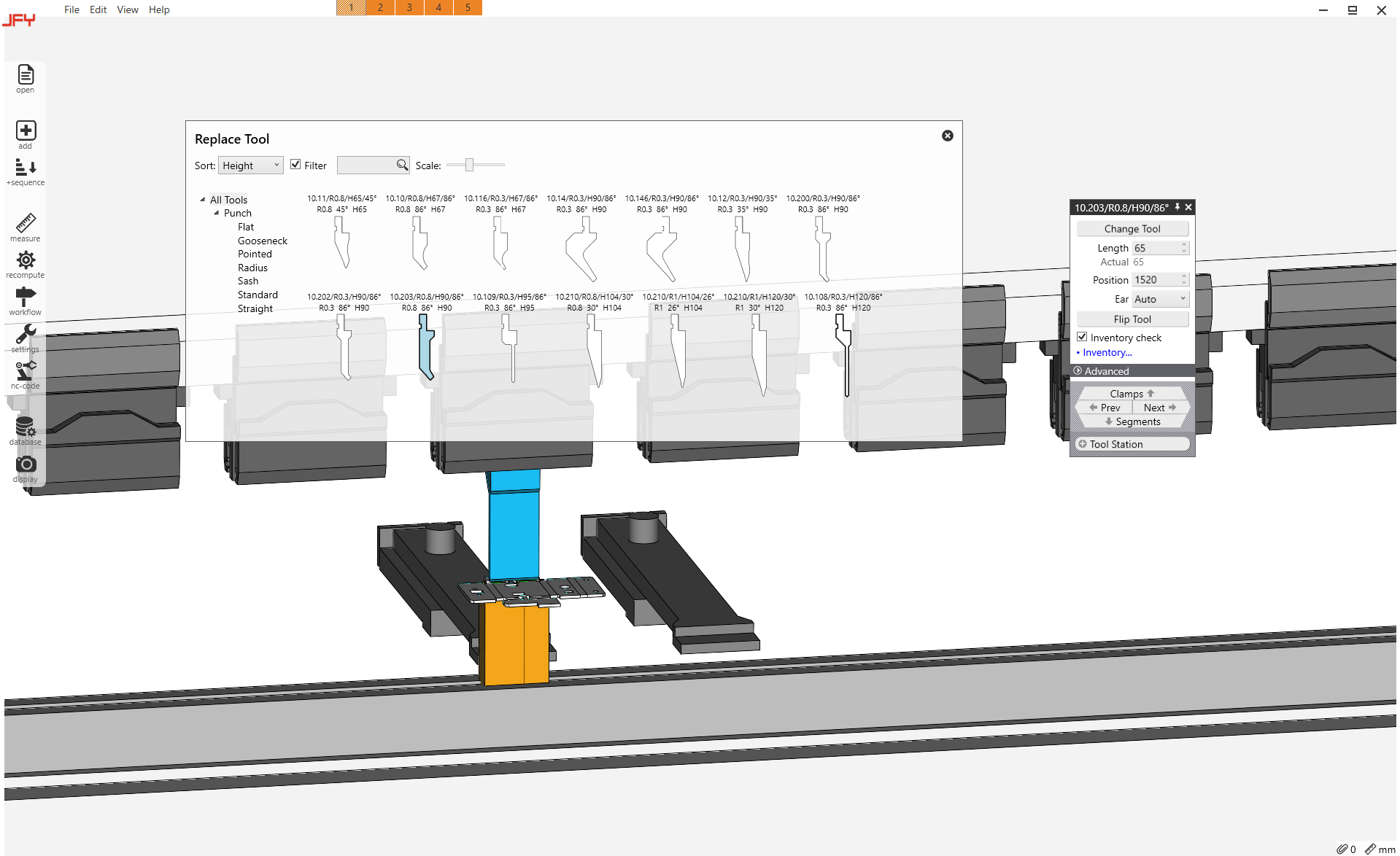Click the display camera icon
This screenshot has height=856, width=1400.
point(26,464)
